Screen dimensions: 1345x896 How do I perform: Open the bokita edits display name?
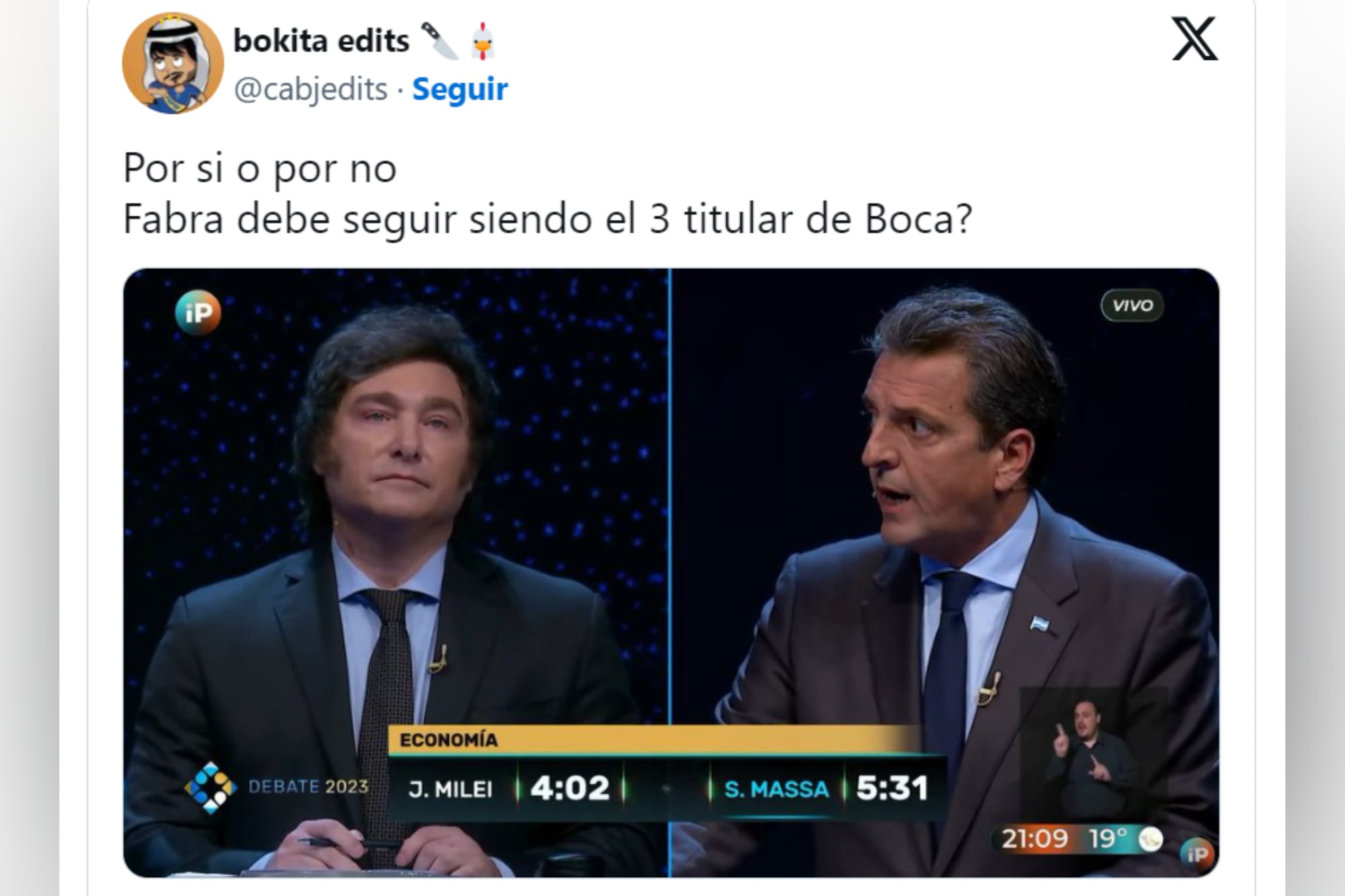pos(321,41)
